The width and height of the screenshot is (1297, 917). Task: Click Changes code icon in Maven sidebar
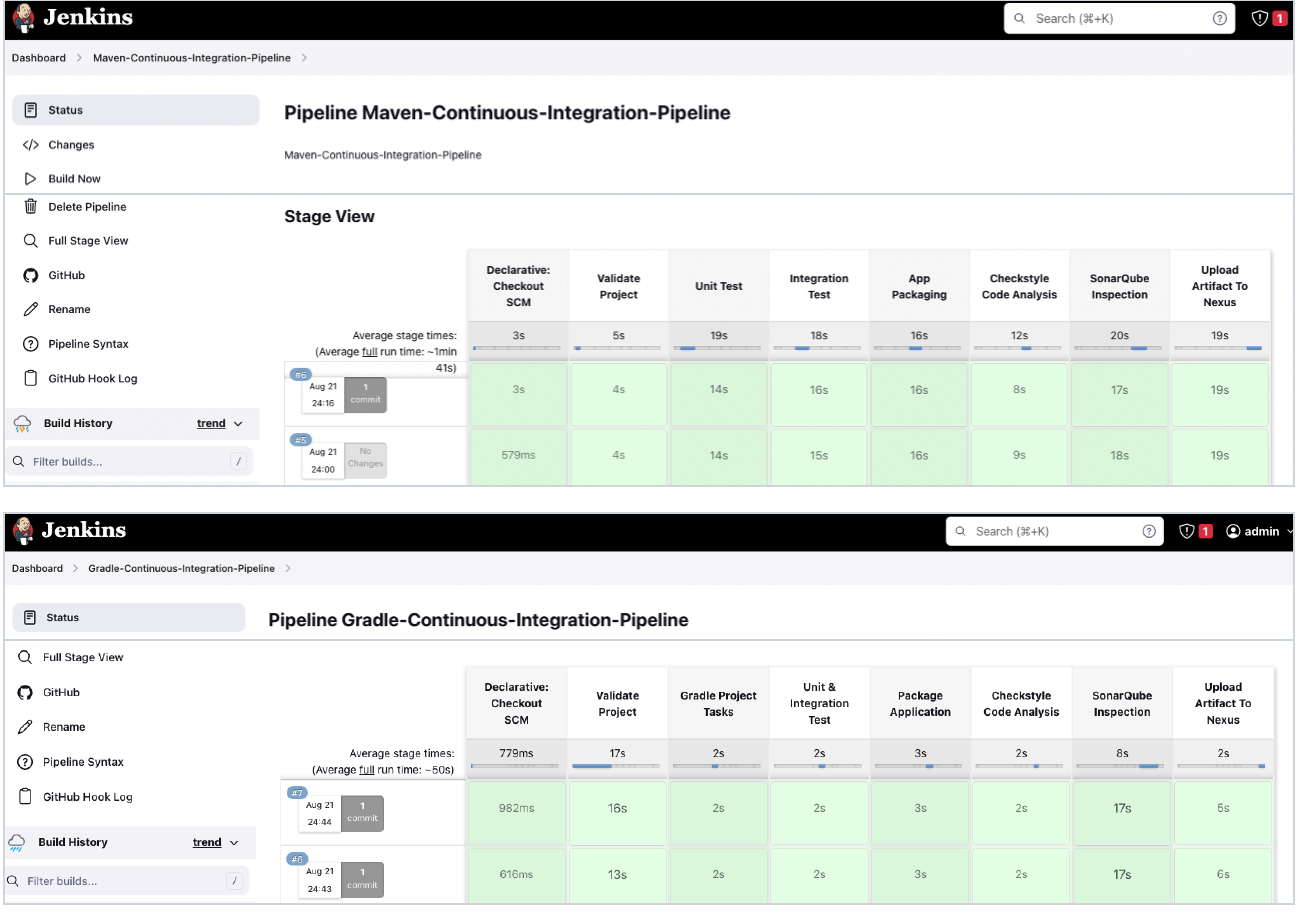(30, 145)
